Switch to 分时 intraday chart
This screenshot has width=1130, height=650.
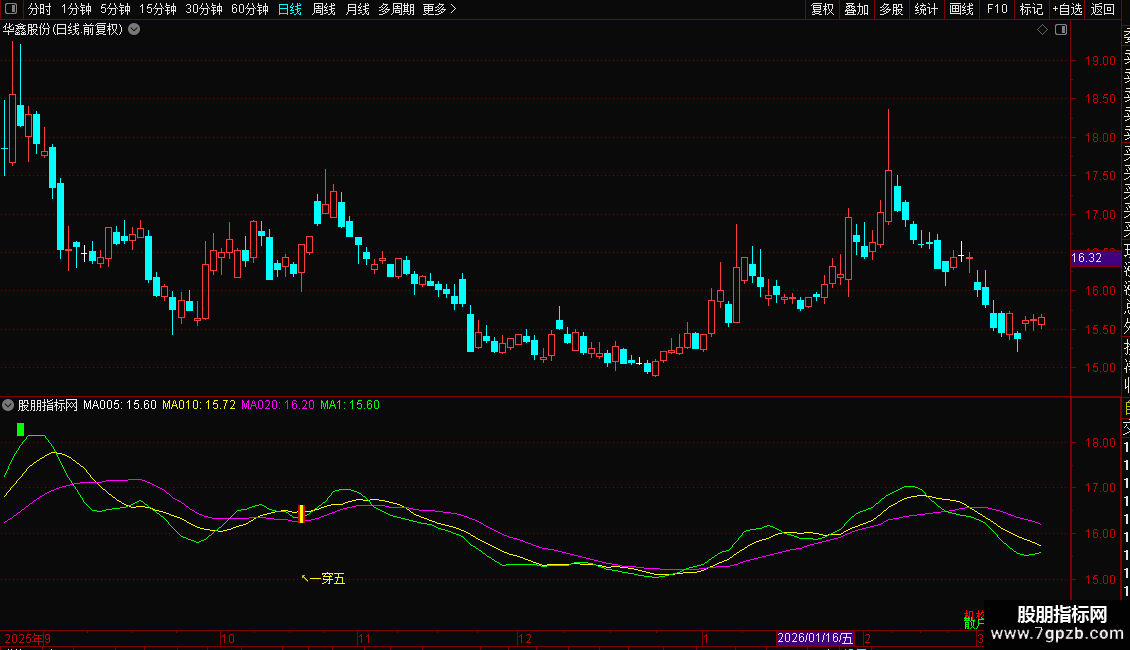point(40,9)
